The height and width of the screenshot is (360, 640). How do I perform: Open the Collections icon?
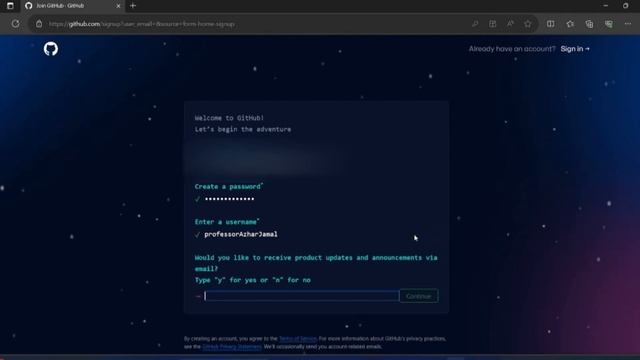(x=589, y=24)
